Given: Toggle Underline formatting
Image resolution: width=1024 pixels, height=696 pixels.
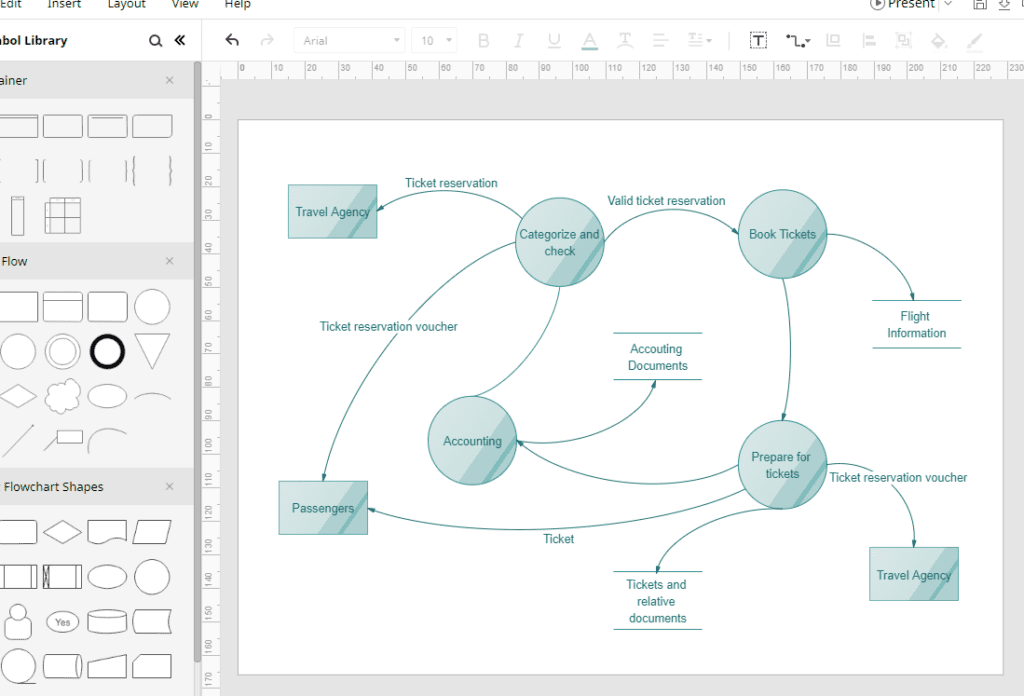Looking at the screenshot, I should point(554,41).
